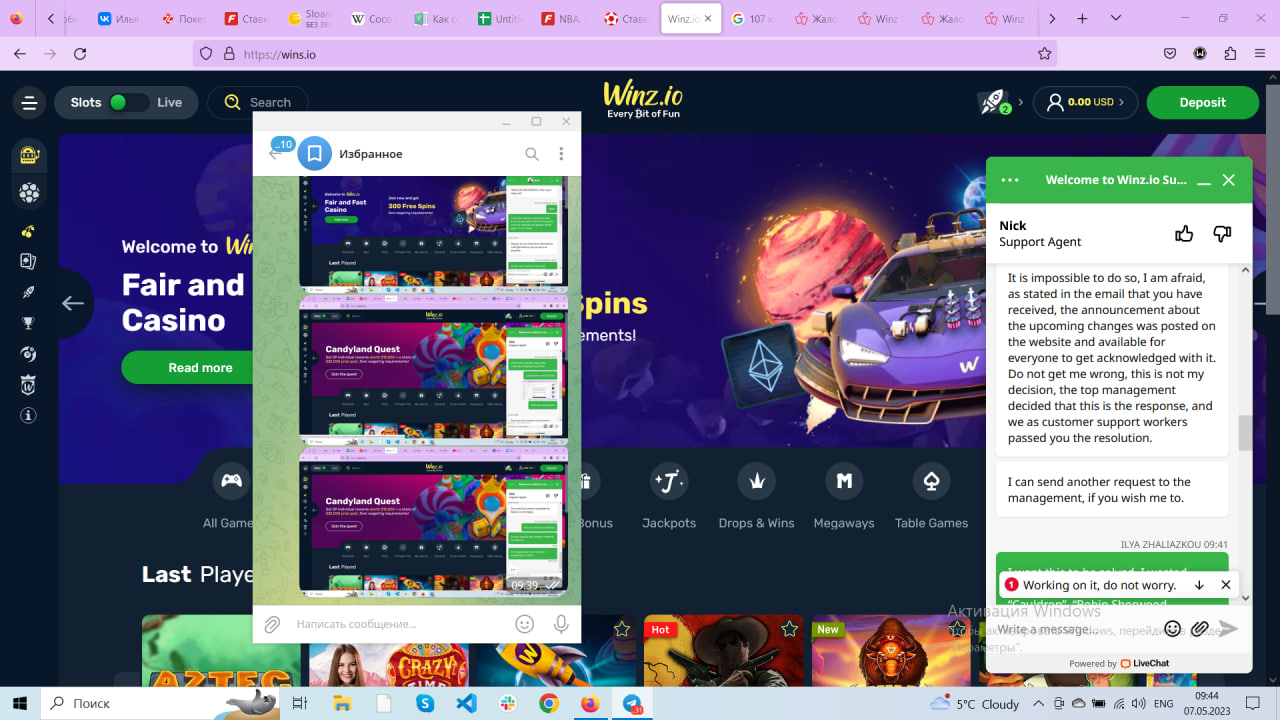The height and width of the screenshot is (720, 1280).
Task: Open the slot machine casino sidebar icon
Action: 29,156
